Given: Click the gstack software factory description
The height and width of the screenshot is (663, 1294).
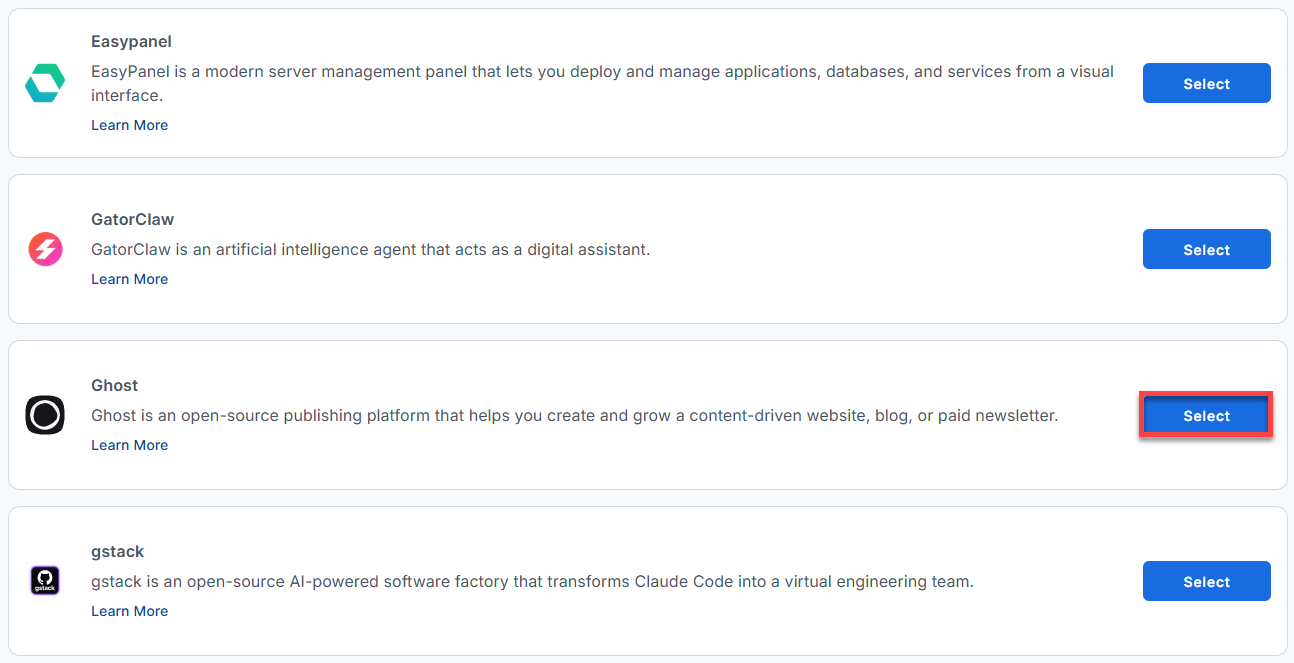Looking at the screenshot, I should pos(532,581).
